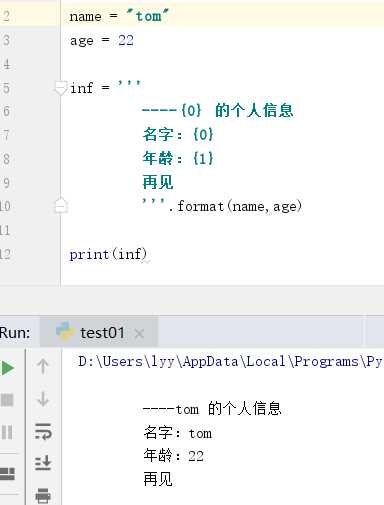The height and width of the screenshot is (505, 384).
Task: Click the Run panel label
Action: [x=15, y=333]
